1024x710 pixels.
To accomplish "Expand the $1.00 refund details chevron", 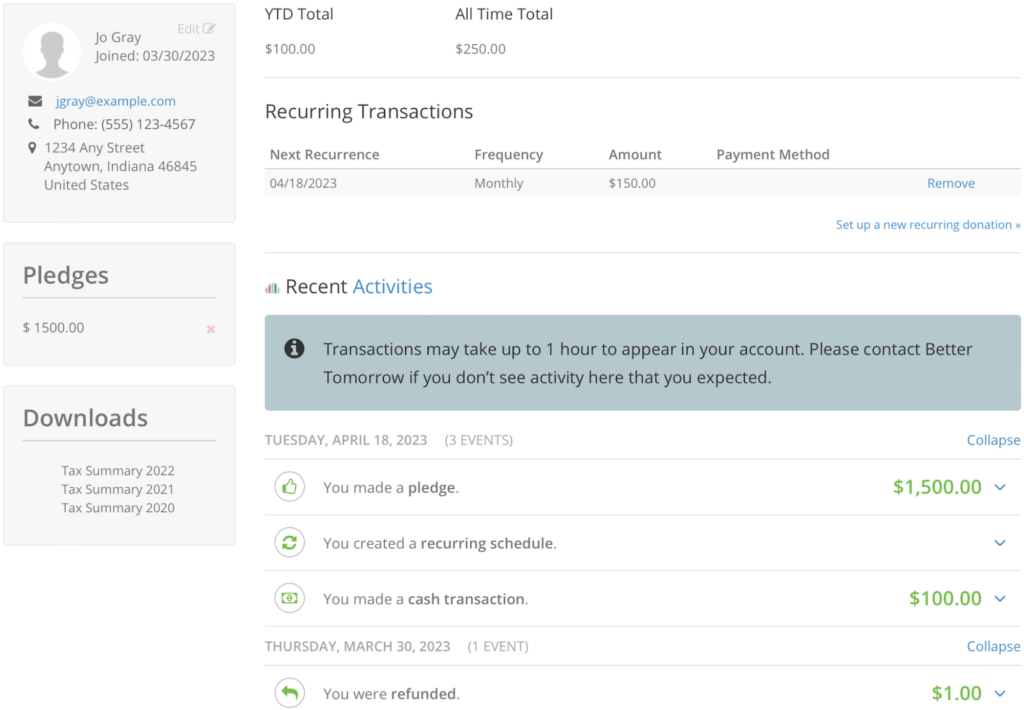I will click(x=1000, y=693).
